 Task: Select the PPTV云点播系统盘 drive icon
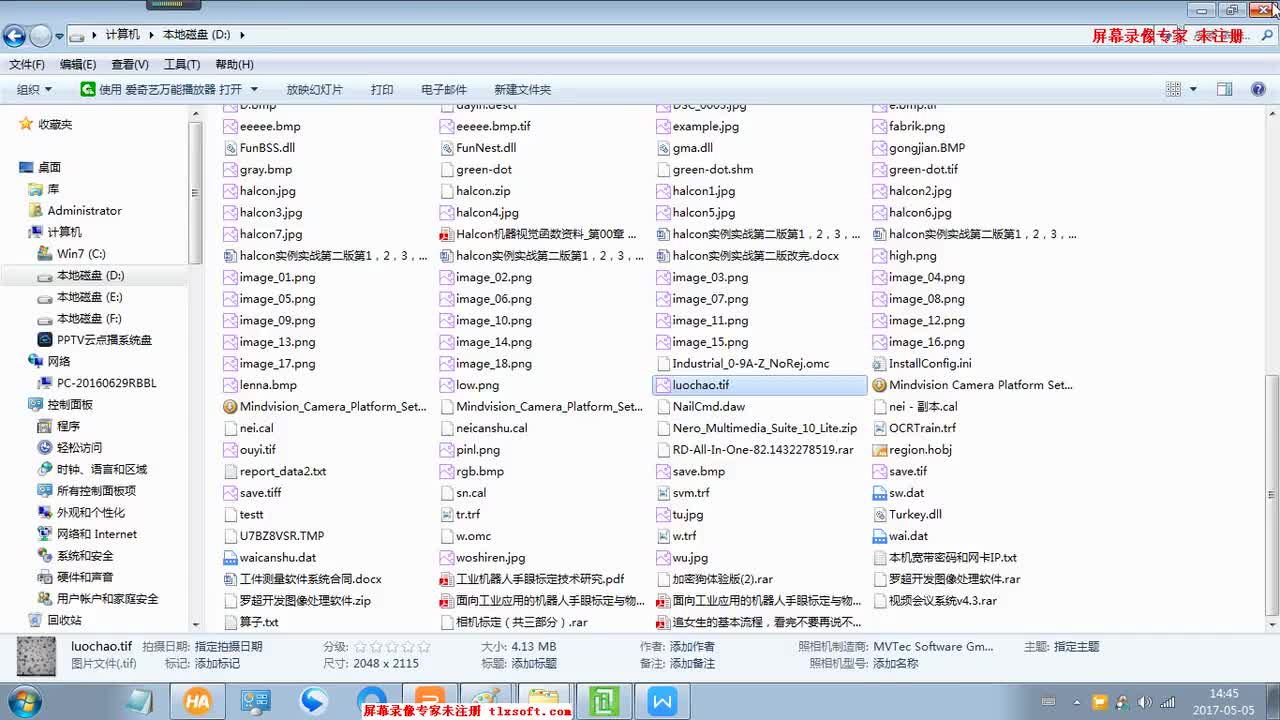(45, 340)
